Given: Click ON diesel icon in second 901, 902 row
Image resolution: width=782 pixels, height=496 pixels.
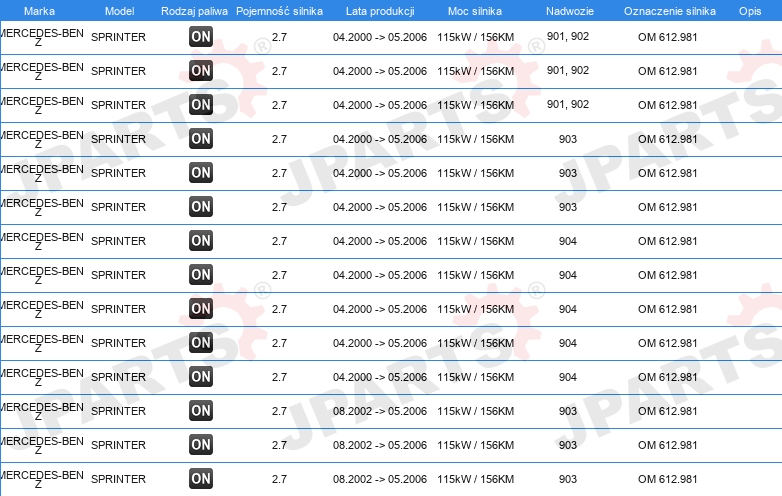Looking at the screenshot, I should (x=201, y=70).
